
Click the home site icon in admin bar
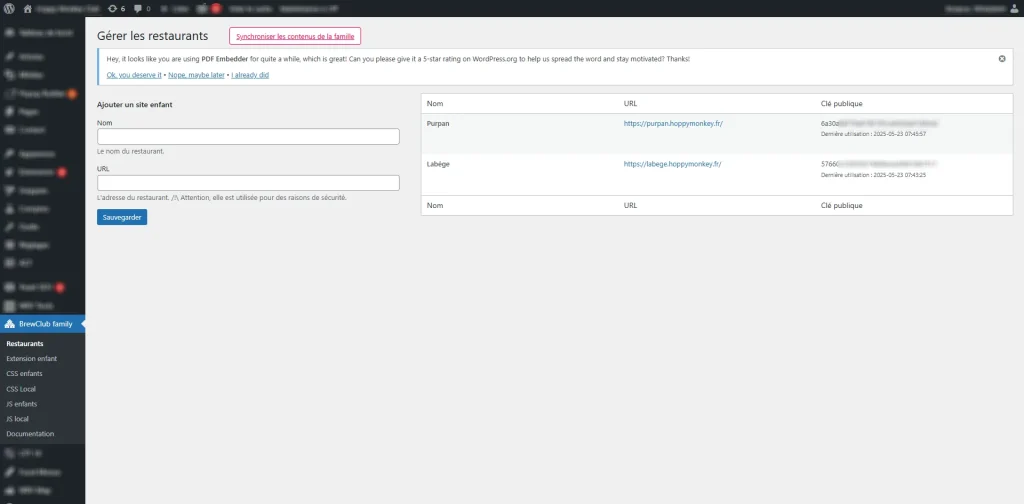click(27, 8)
